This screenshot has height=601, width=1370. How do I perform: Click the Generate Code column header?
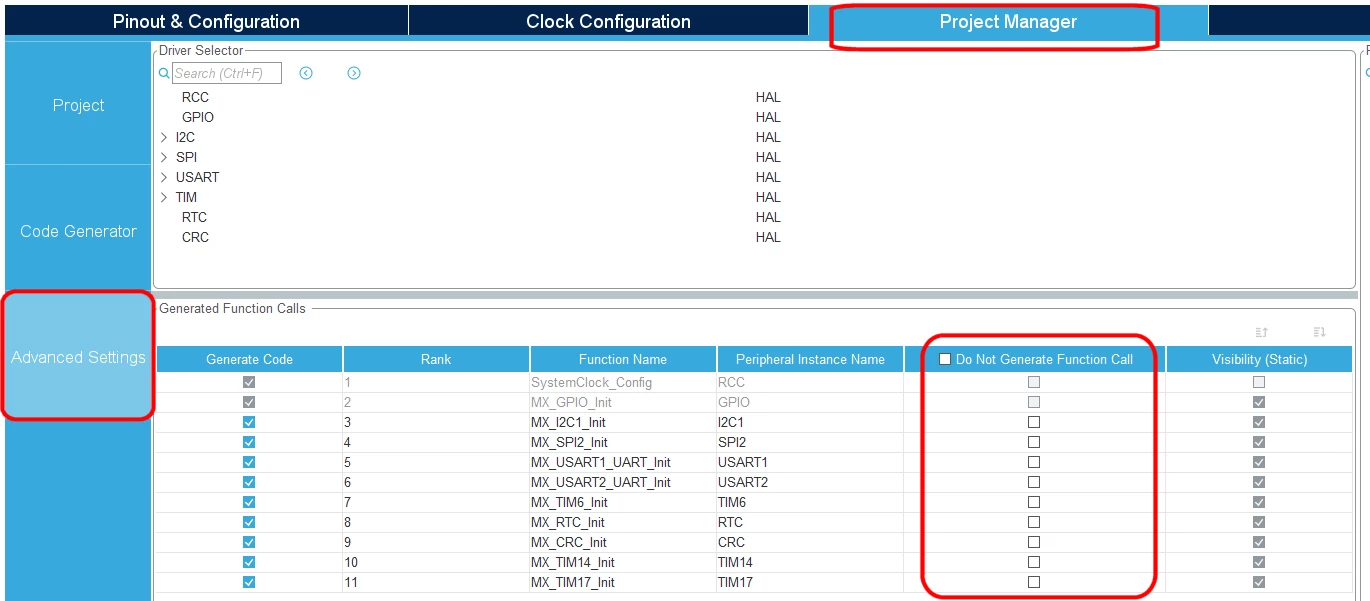click(x=249, y=359)
